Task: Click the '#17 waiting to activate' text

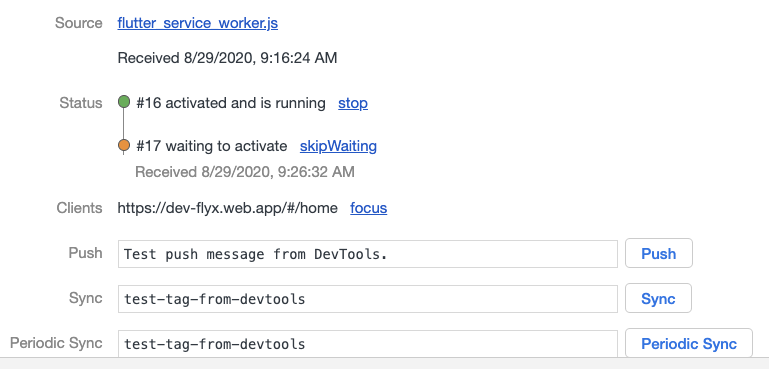Action: coord(212,146)
